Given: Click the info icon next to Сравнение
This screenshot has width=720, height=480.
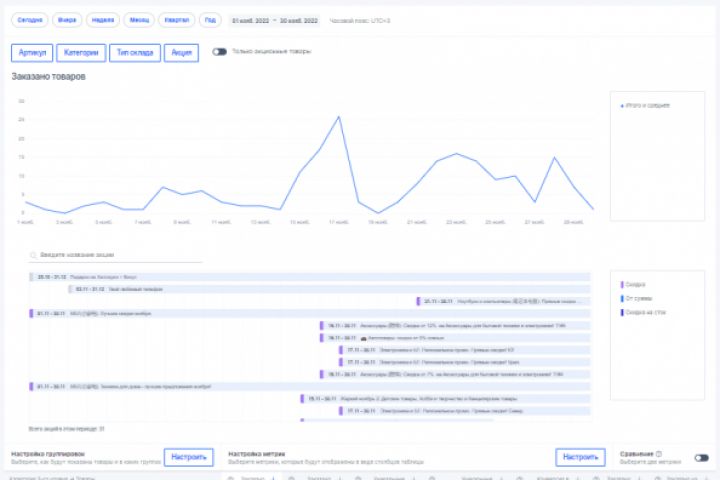Looking at the screenshot, I should pos(659,454).
